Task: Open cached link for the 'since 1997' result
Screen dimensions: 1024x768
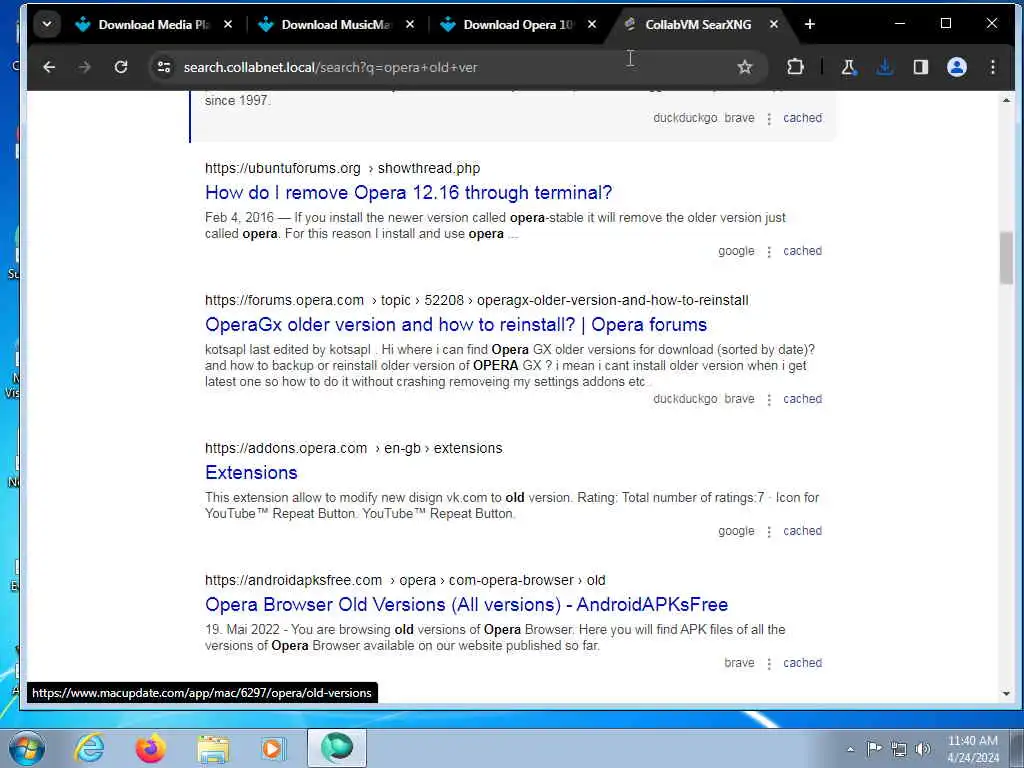Action: click(802, 118)
